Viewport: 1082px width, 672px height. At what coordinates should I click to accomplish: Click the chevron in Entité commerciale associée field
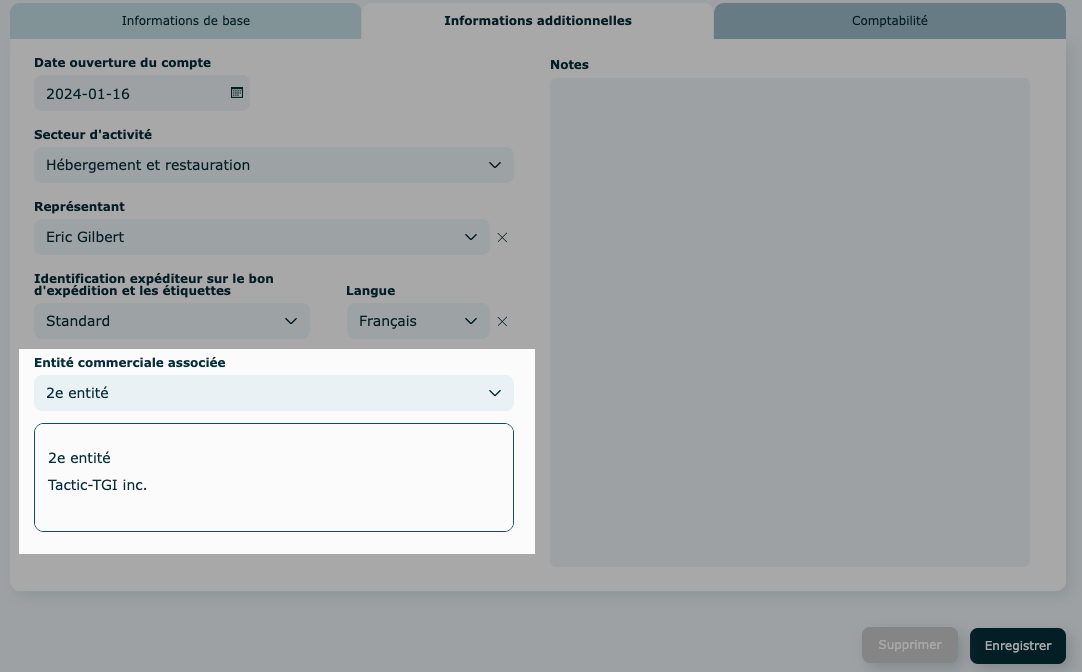tap(494, 393)
